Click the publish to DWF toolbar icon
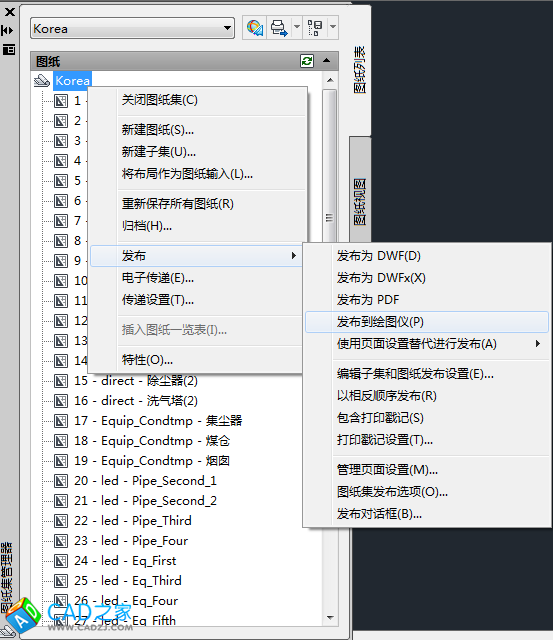The image size is (553, 640). (x=255, y=28)
